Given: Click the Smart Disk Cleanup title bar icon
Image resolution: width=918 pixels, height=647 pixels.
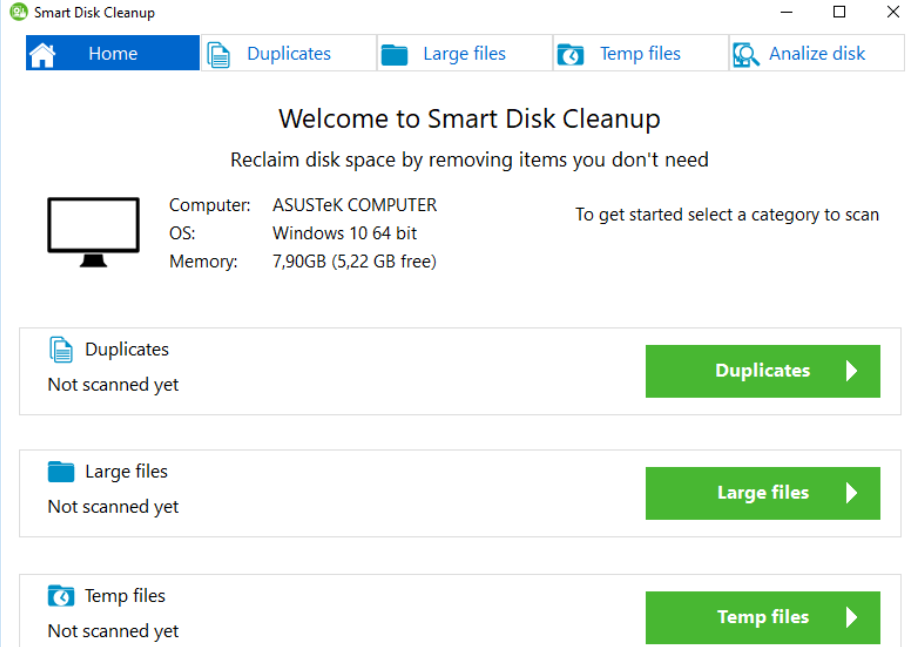Looking at the screenshot, I should [x=19, y=12].
